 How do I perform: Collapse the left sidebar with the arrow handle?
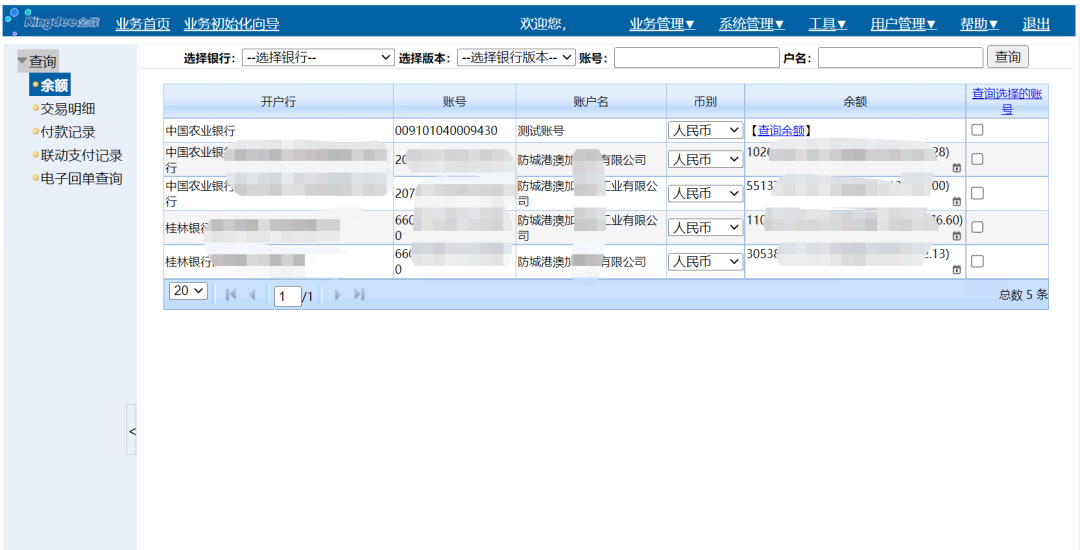132,430
